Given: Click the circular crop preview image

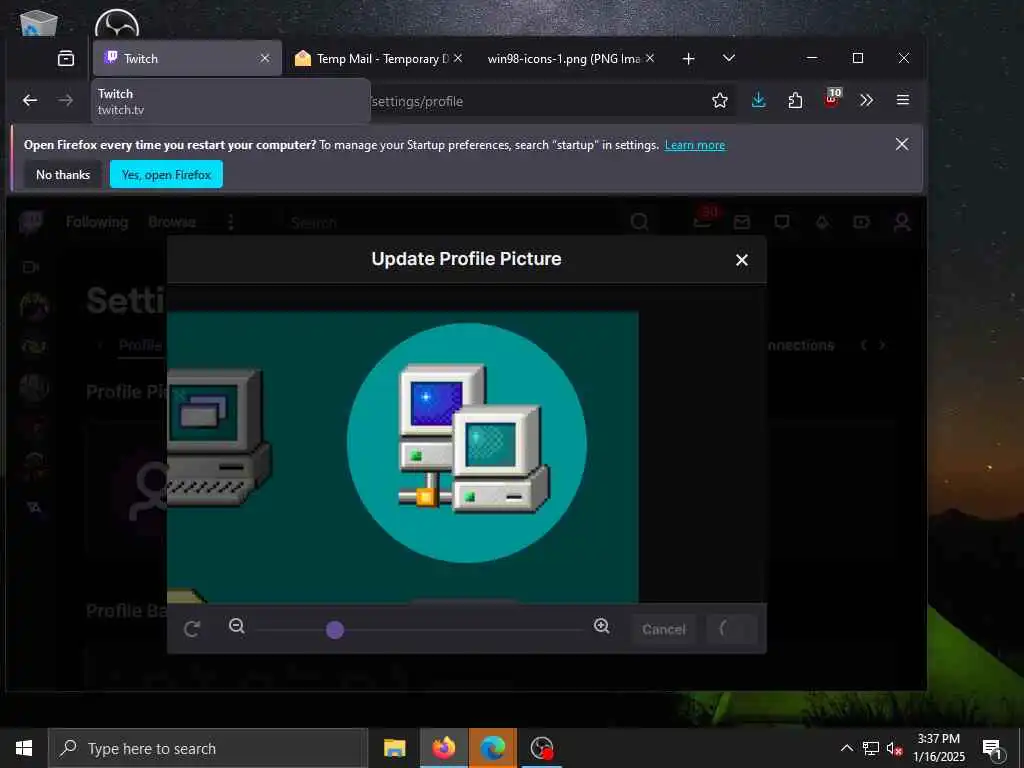Looking at the screenshot, I should 466,443.
